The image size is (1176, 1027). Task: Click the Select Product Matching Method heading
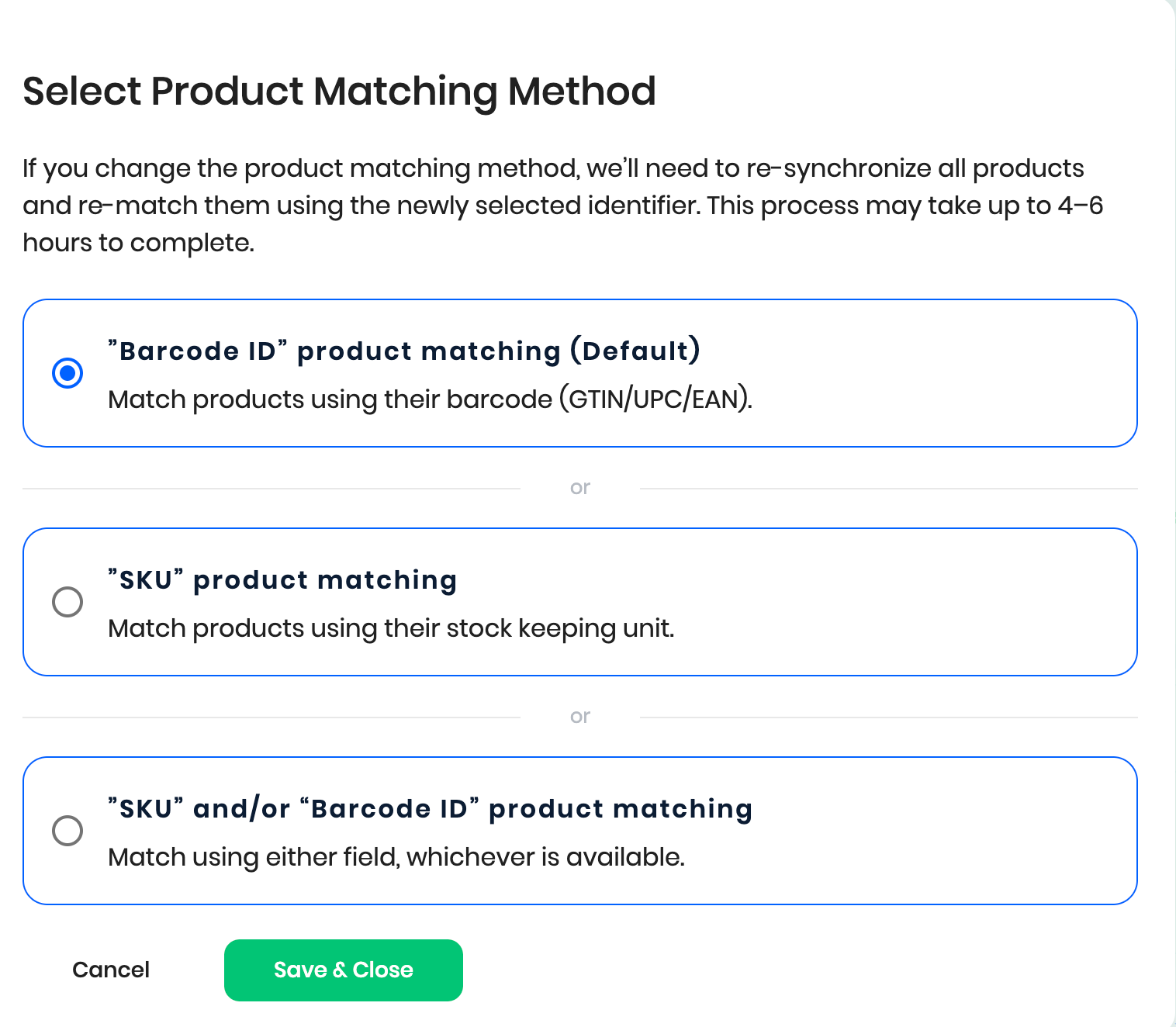pyautogui.click(x=339, y=91)
